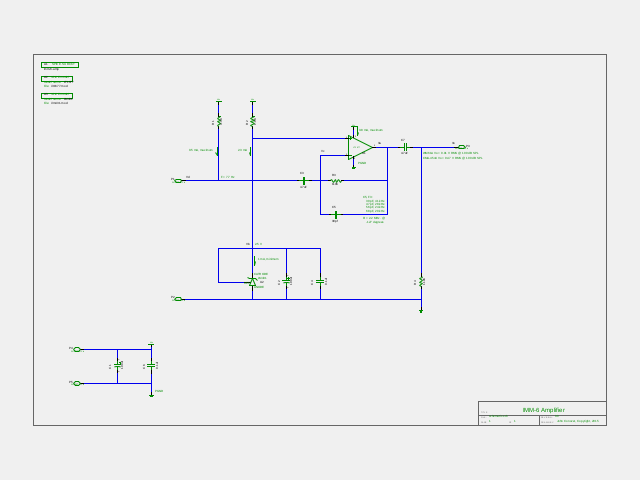Select the first green directive box at top left

60,65
